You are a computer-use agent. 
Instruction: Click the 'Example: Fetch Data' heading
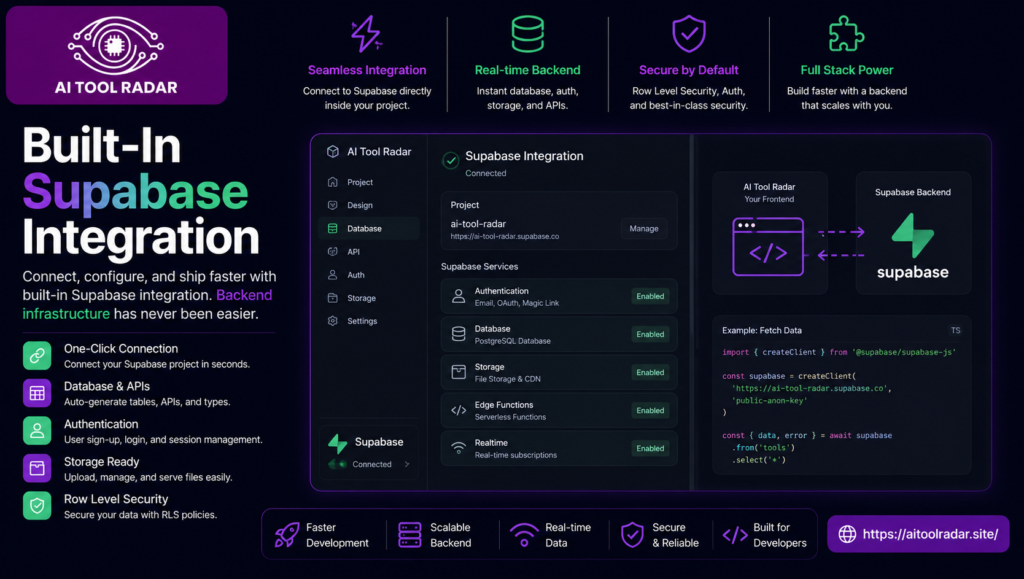(x=761, y=330)
